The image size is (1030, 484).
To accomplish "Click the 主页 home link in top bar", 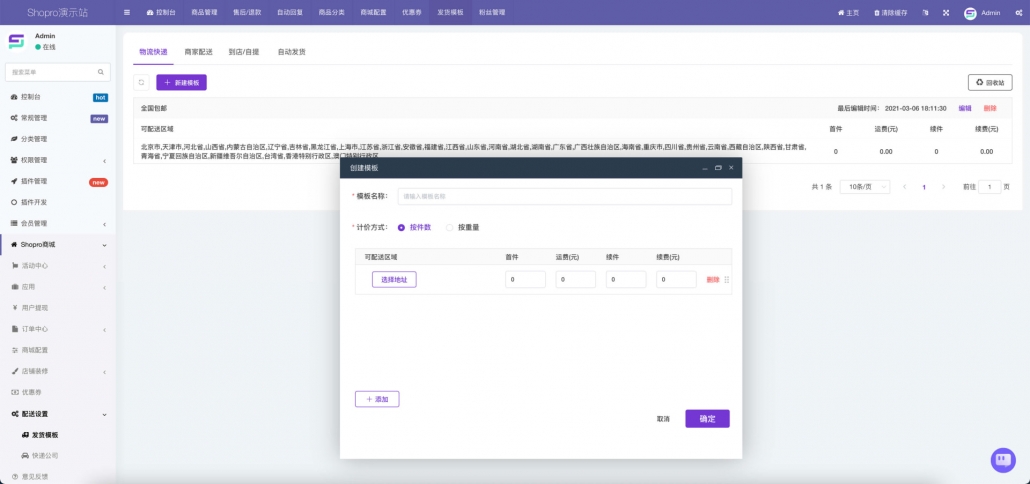I will point(848,12).
